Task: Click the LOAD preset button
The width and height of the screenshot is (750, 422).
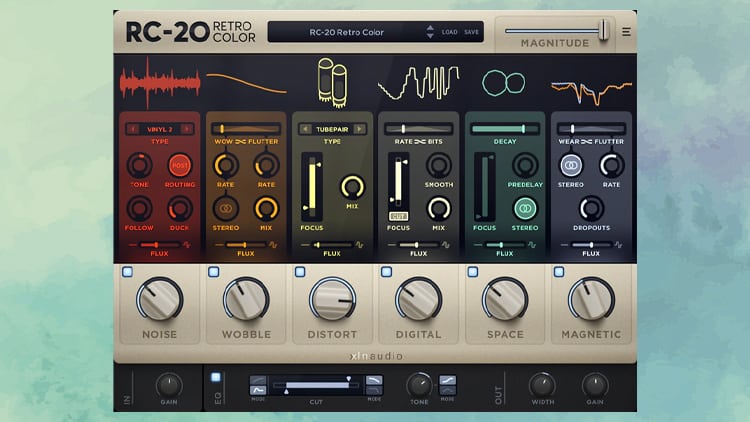Action: tap(449, 32)
